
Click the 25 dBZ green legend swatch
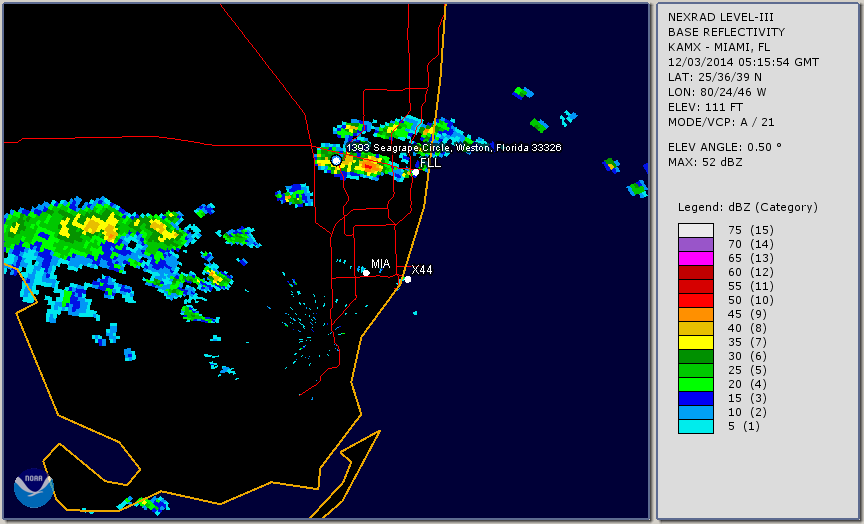696,370
